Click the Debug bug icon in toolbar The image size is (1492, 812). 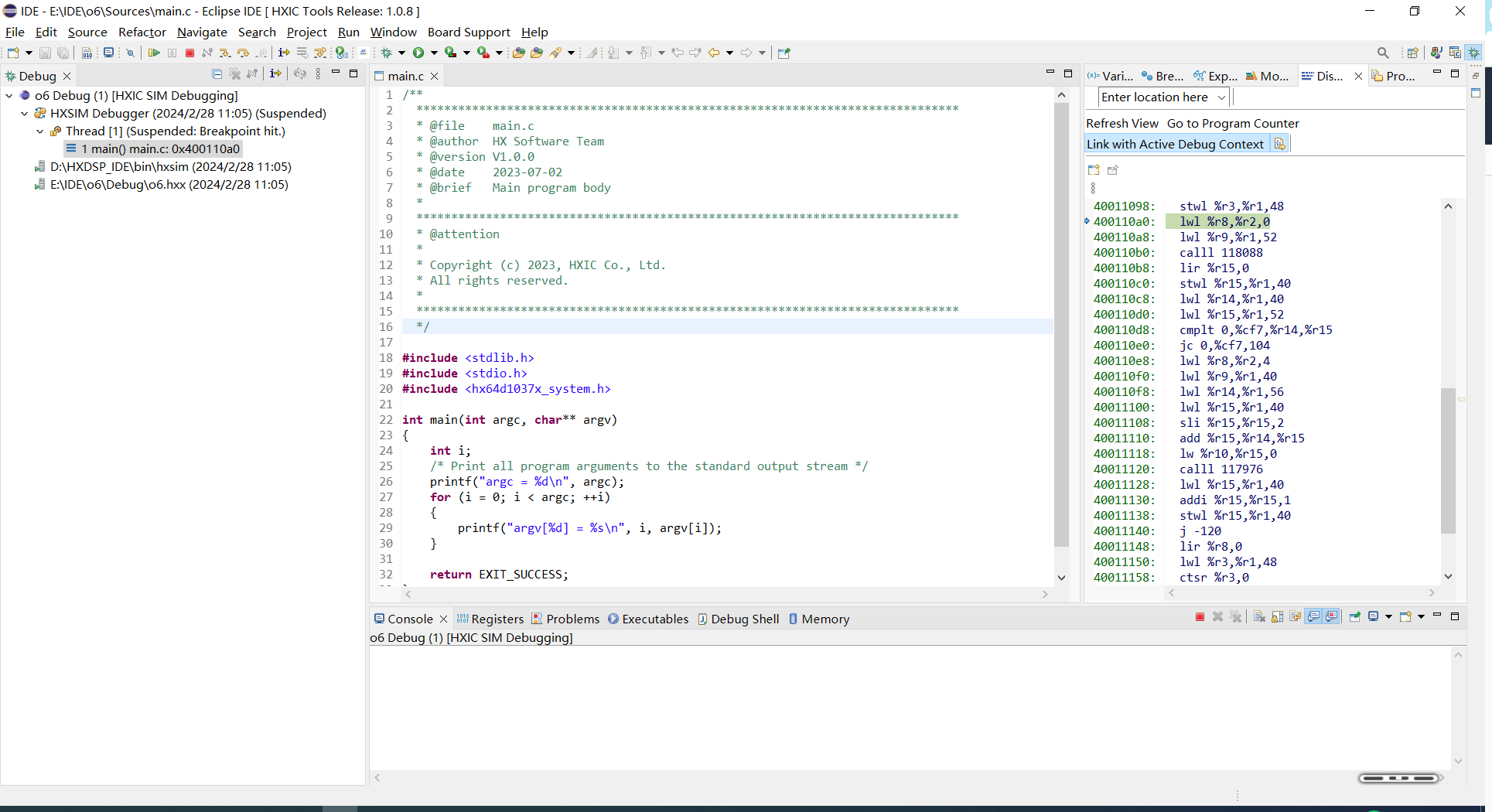pos(387,53)
